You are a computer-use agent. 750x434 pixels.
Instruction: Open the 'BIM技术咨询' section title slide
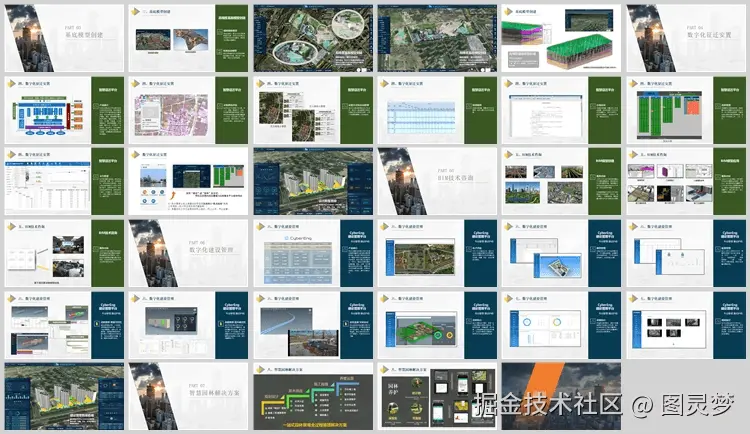437,181
